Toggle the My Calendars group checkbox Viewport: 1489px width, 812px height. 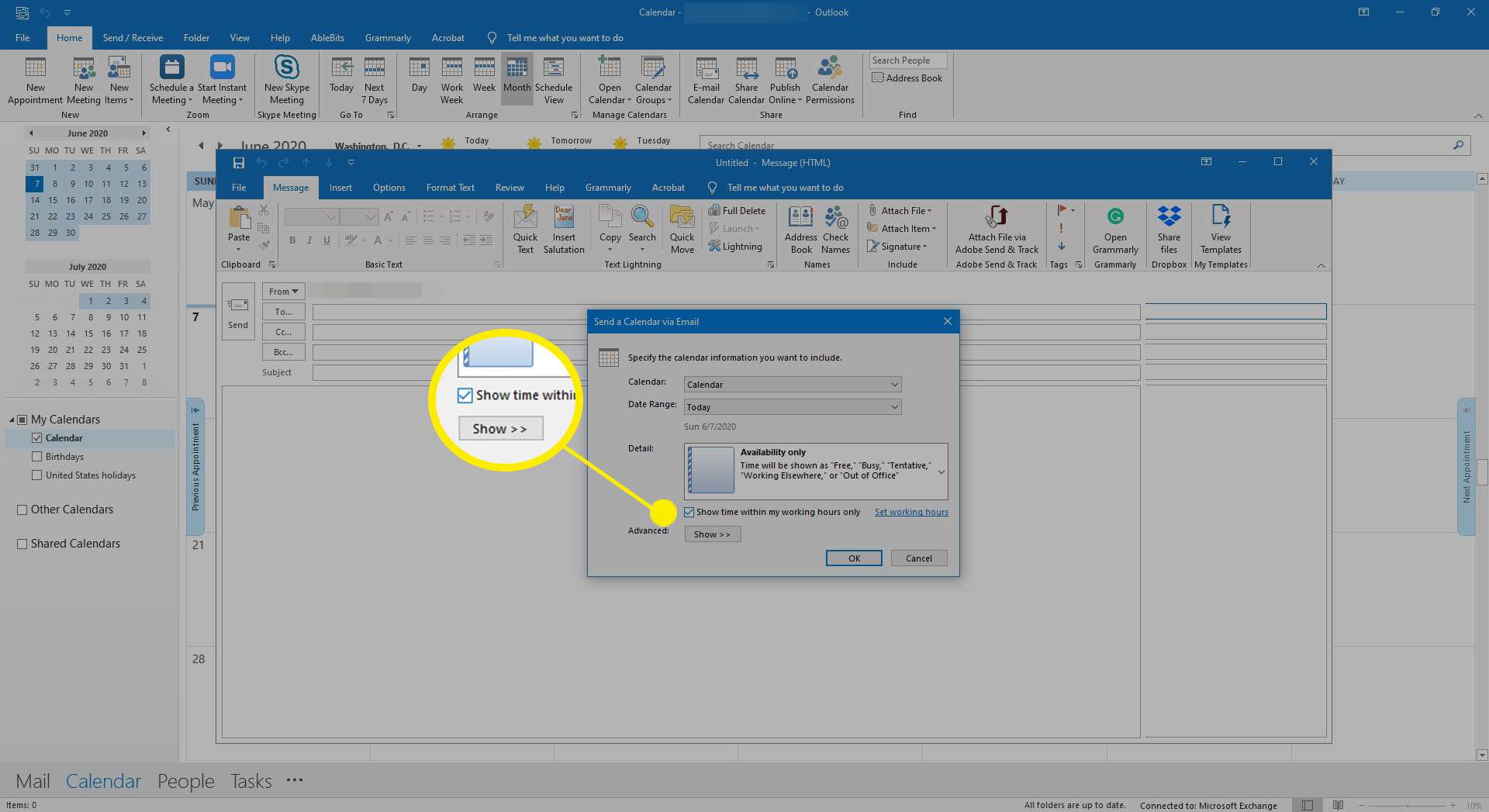click(22, 420)
